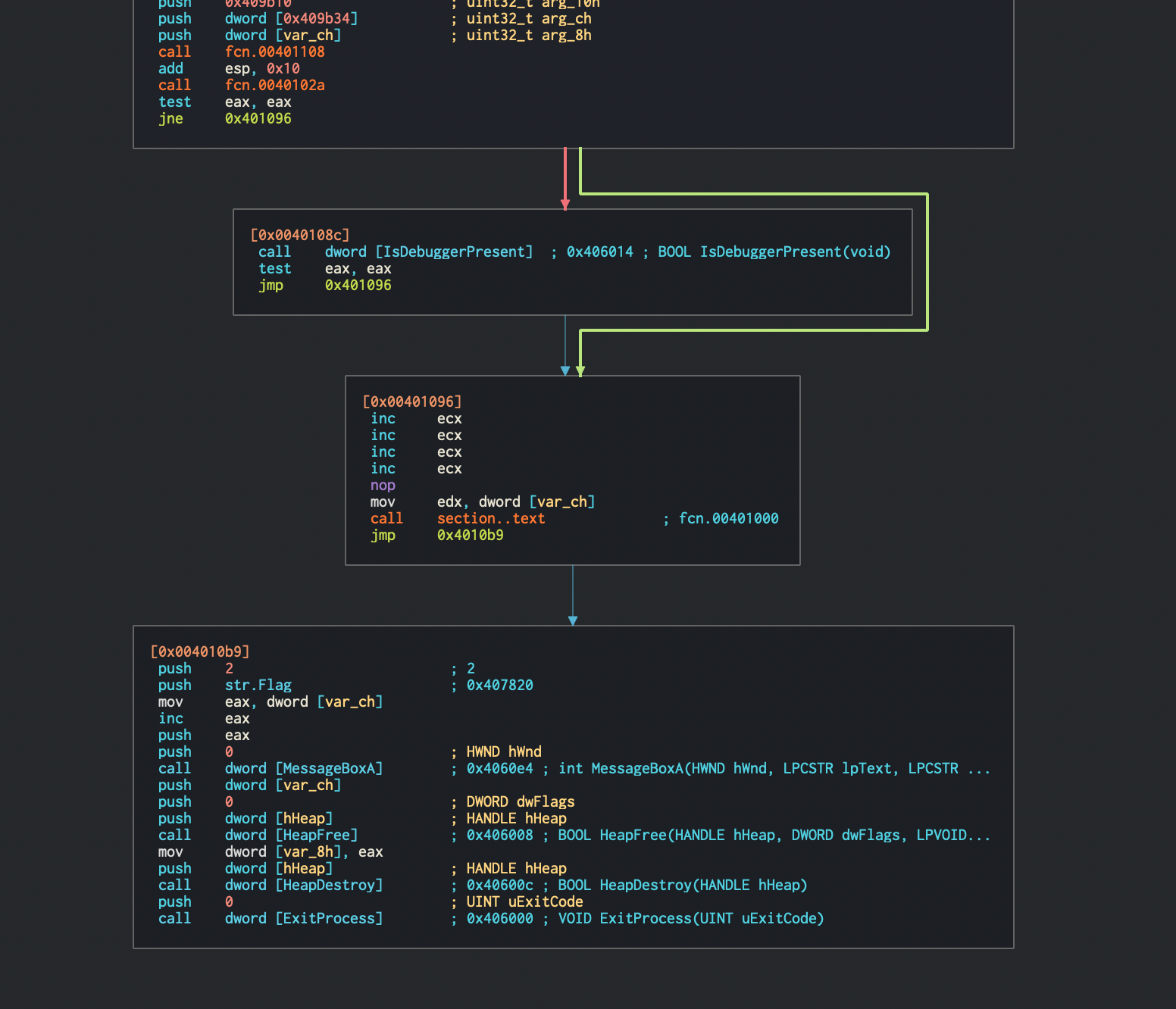Viewport: 1176px width, 1009px height.
Task: Follow the section..text call target
Action: tap(490, 519)
